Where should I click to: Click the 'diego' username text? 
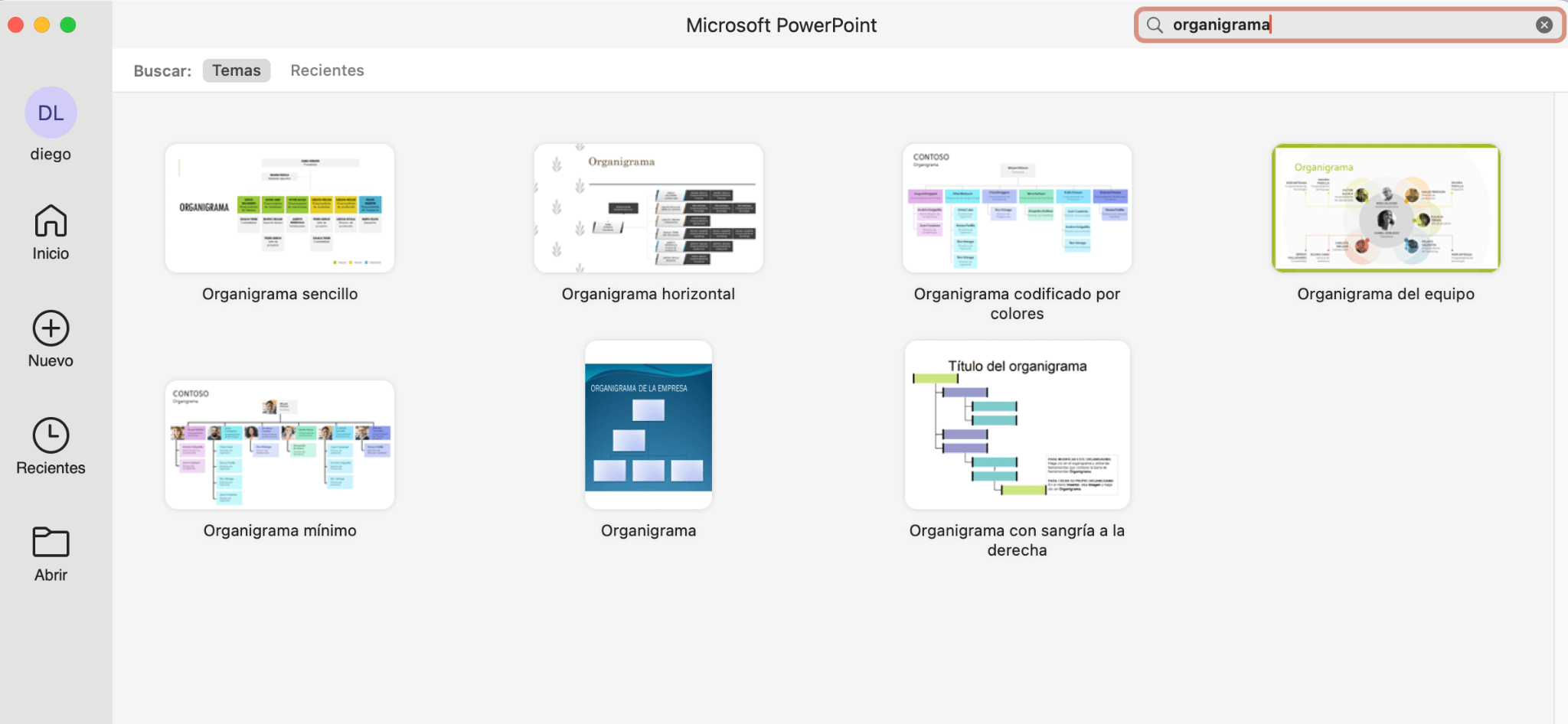pos(51,154)
